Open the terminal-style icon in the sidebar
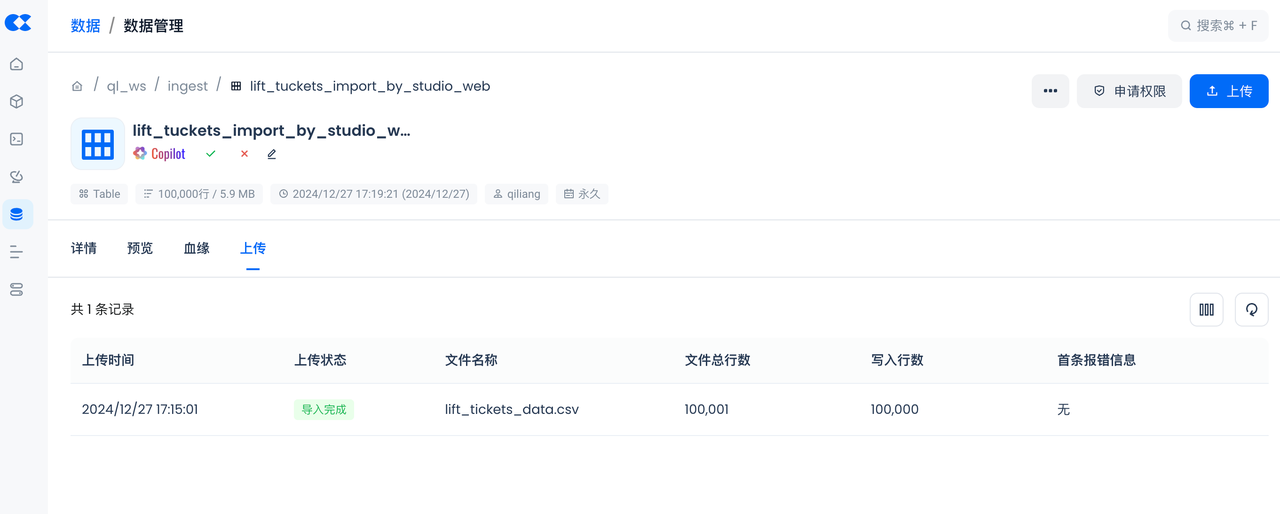 pos(16,139)
